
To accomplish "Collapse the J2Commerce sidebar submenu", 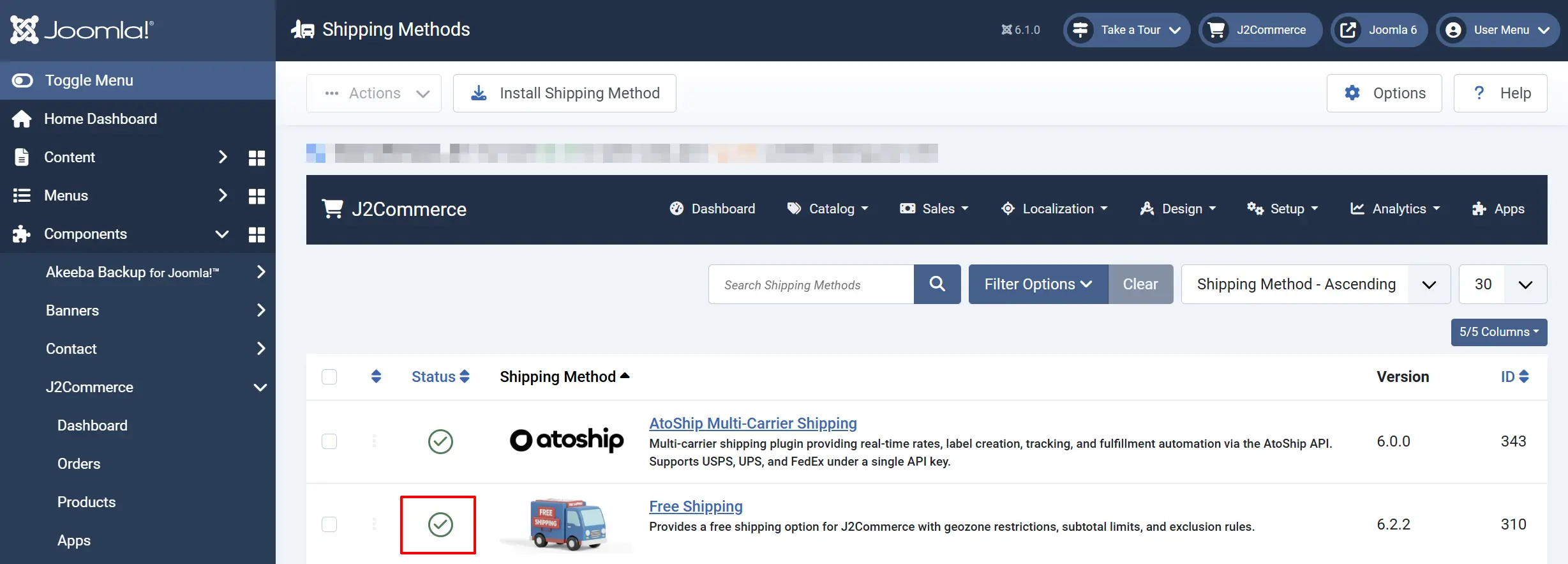I will (260, 387).
